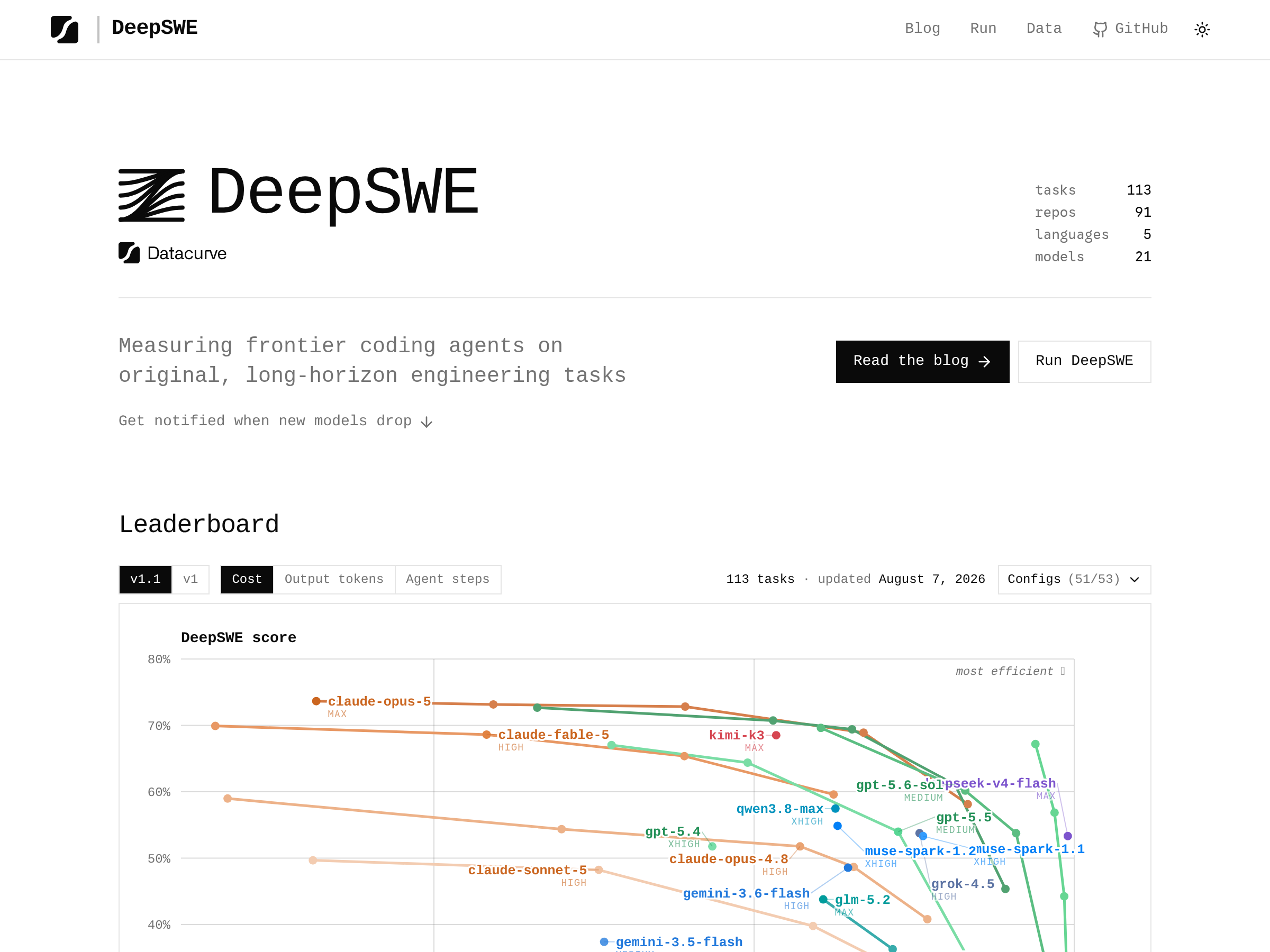Screen dimensions: 1270x952
Task: Click the gpt-5.6-sol chart label
Action: 899,785
